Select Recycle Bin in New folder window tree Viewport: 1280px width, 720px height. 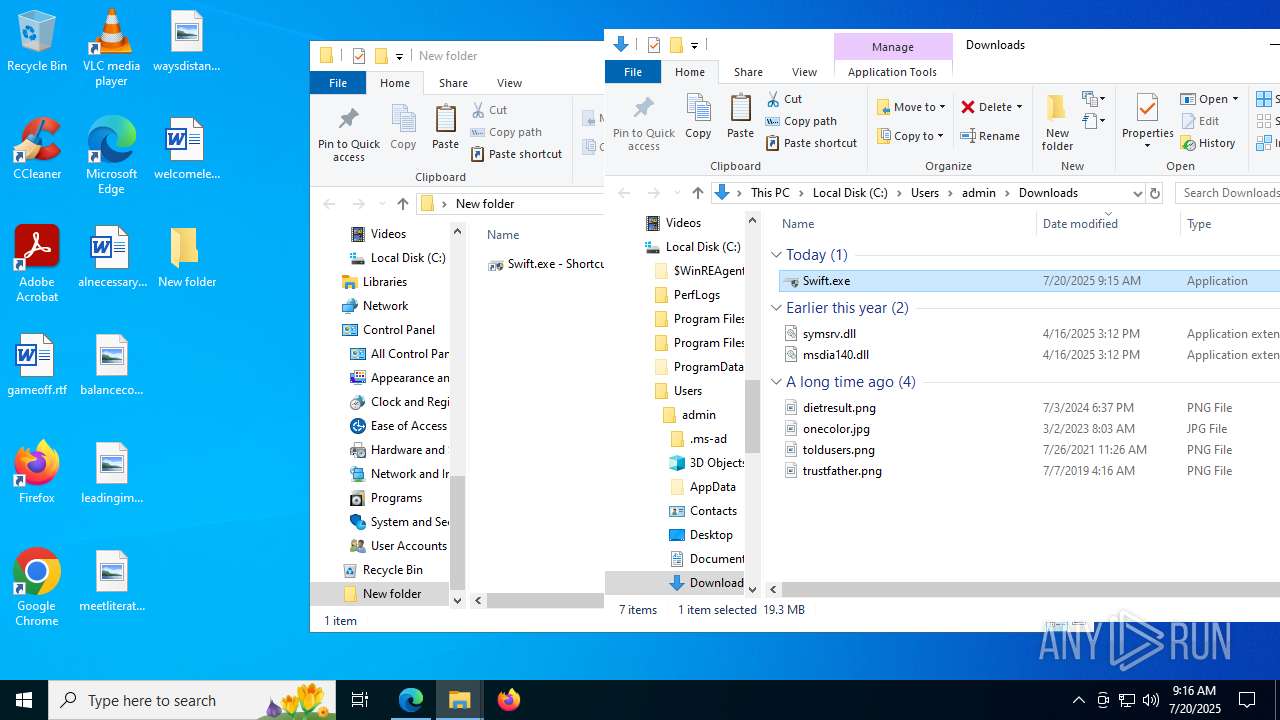[x=392, y=570]
